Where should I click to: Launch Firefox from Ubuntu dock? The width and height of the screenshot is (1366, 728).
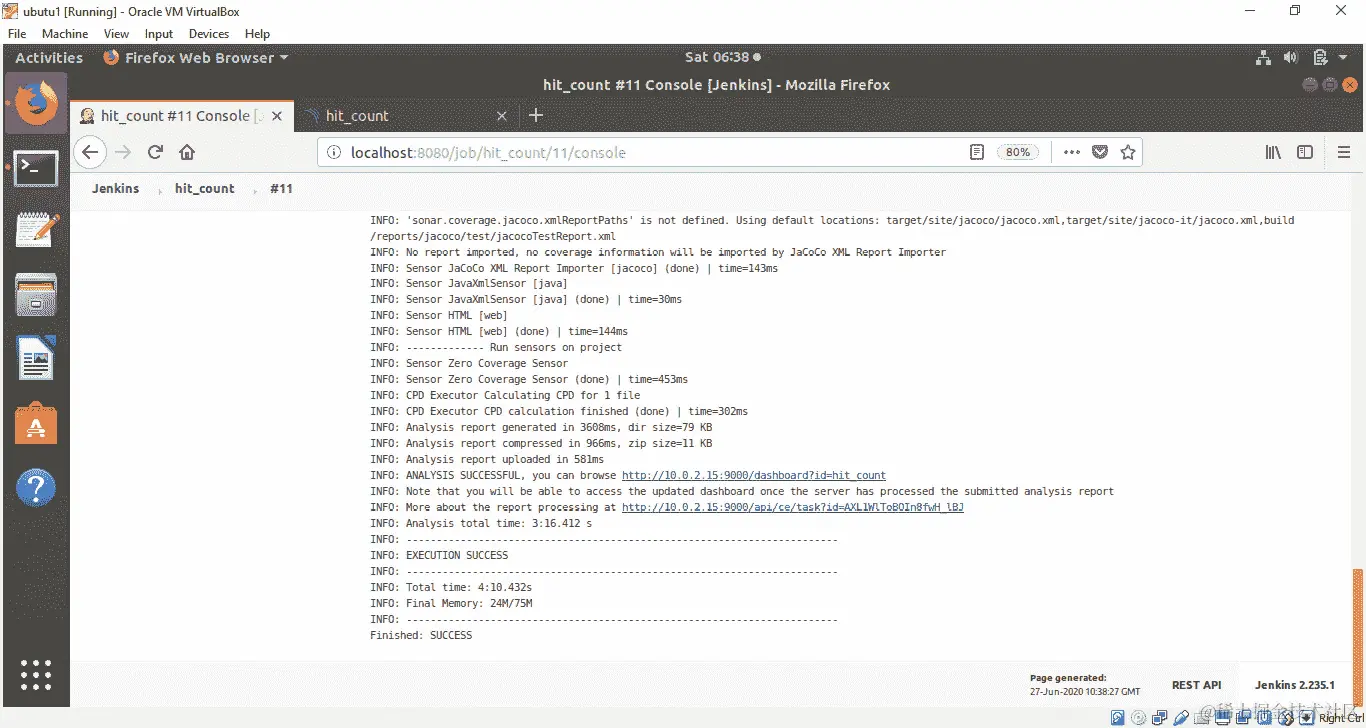tap(36, 104)
